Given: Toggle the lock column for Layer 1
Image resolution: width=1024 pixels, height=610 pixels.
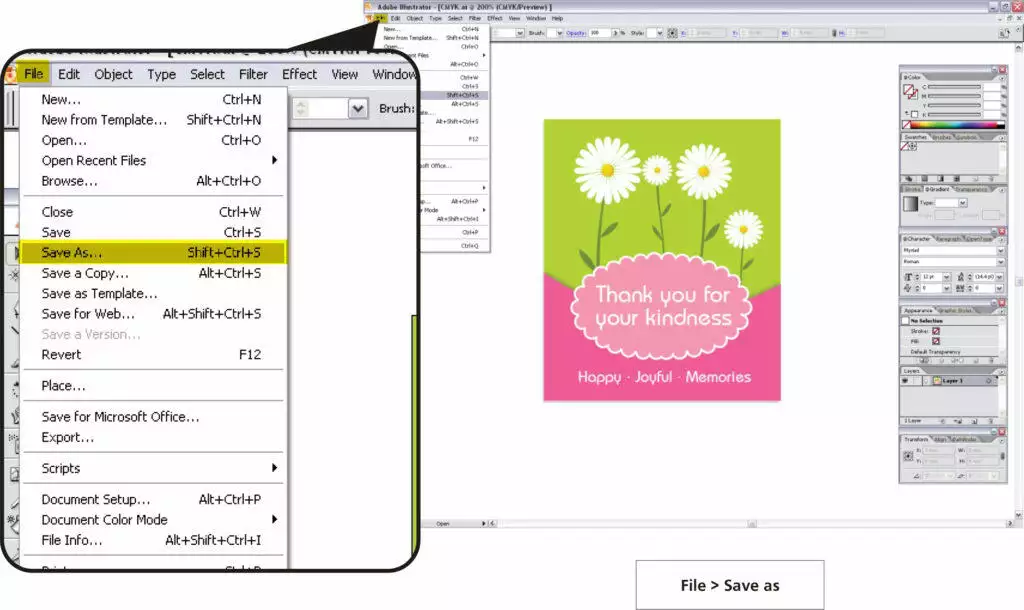Looking at the screenshot, I should [x=916, y=381].
